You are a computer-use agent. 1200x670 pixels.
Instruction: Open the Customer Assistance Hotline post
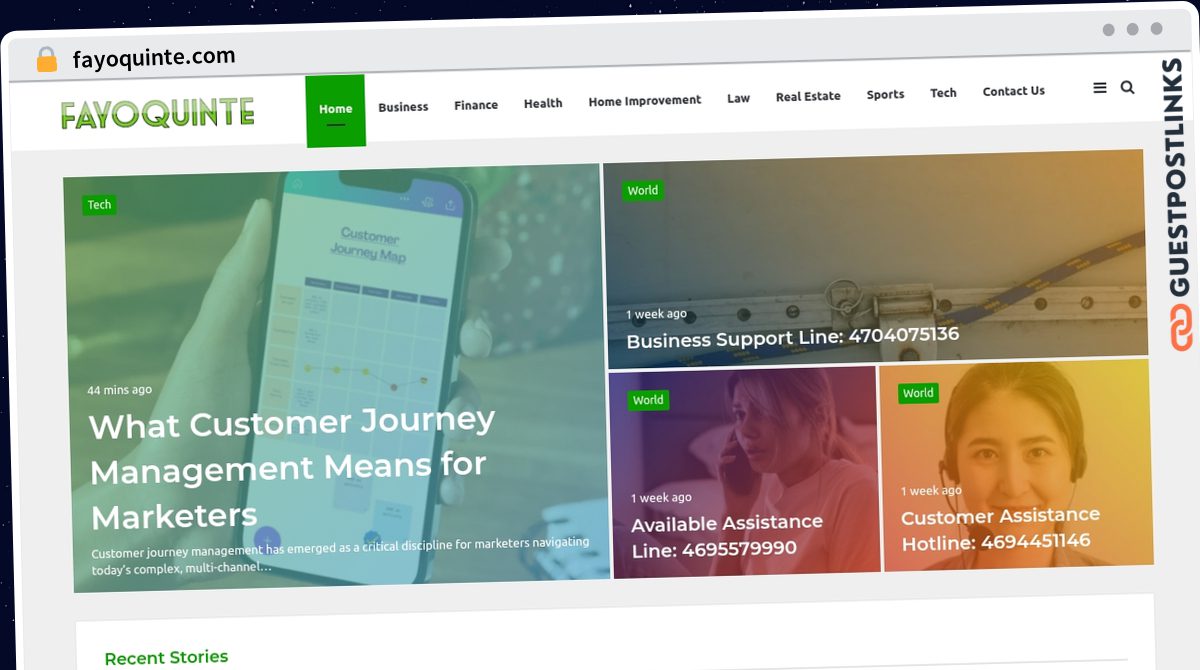1000,529
